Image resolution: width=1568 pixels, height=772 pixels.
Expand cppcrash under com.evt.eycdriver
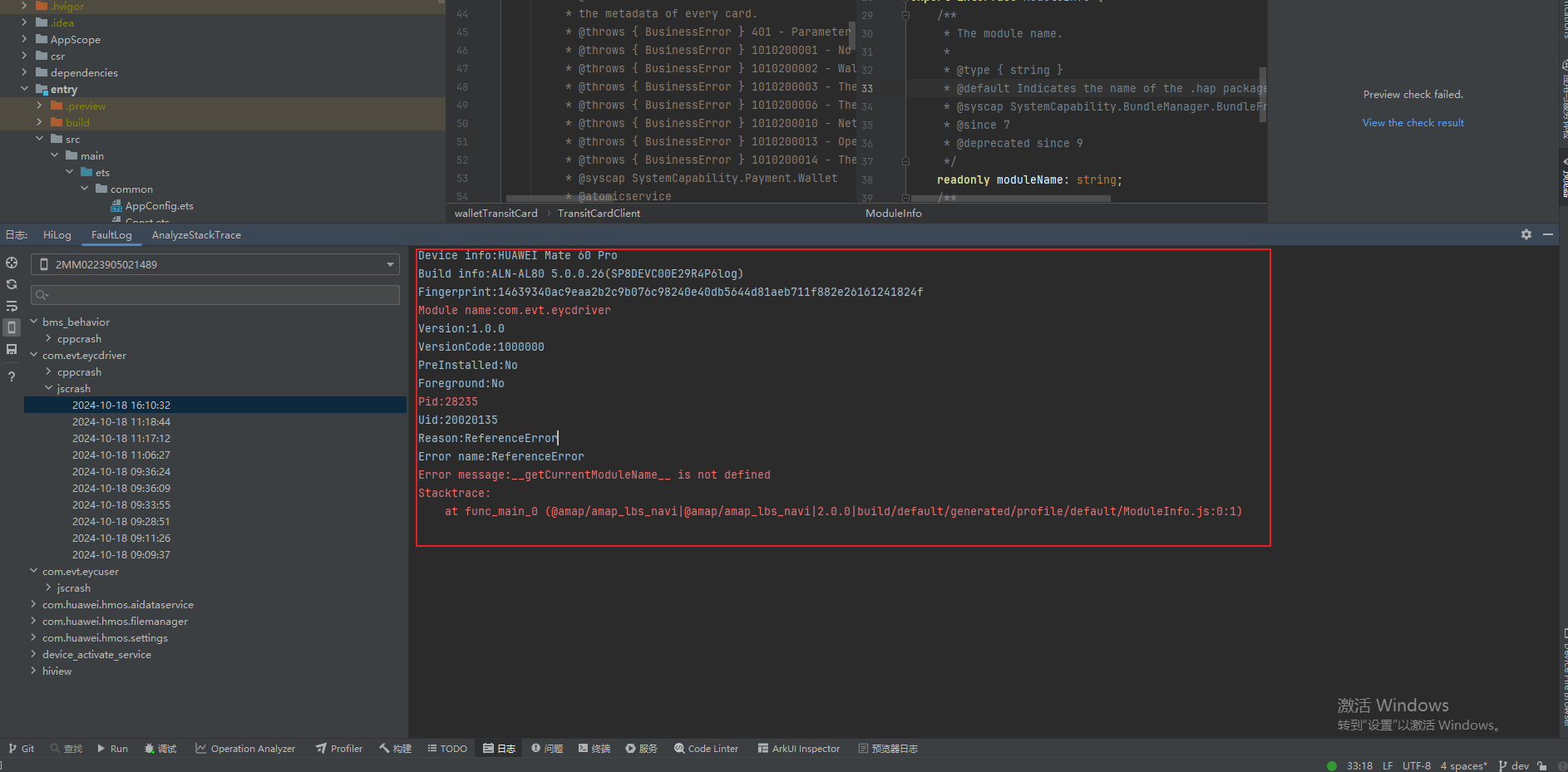coord(49,371)
